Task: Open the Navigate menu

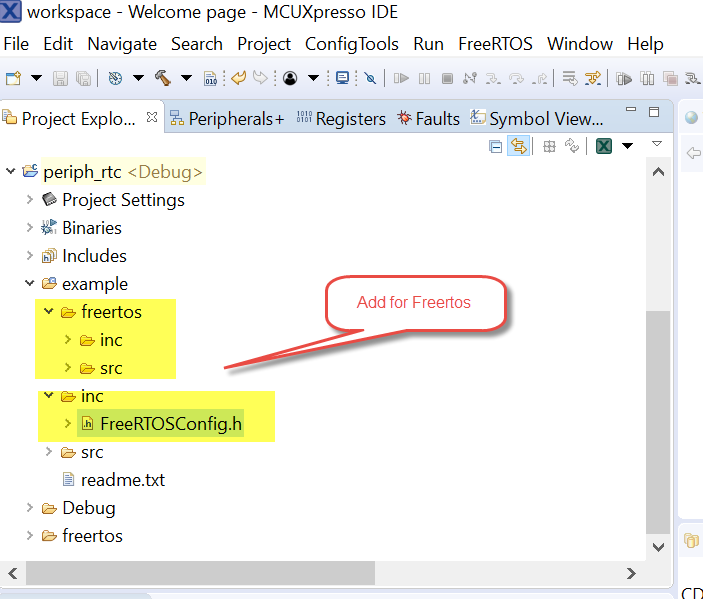Action: [122, 44]
